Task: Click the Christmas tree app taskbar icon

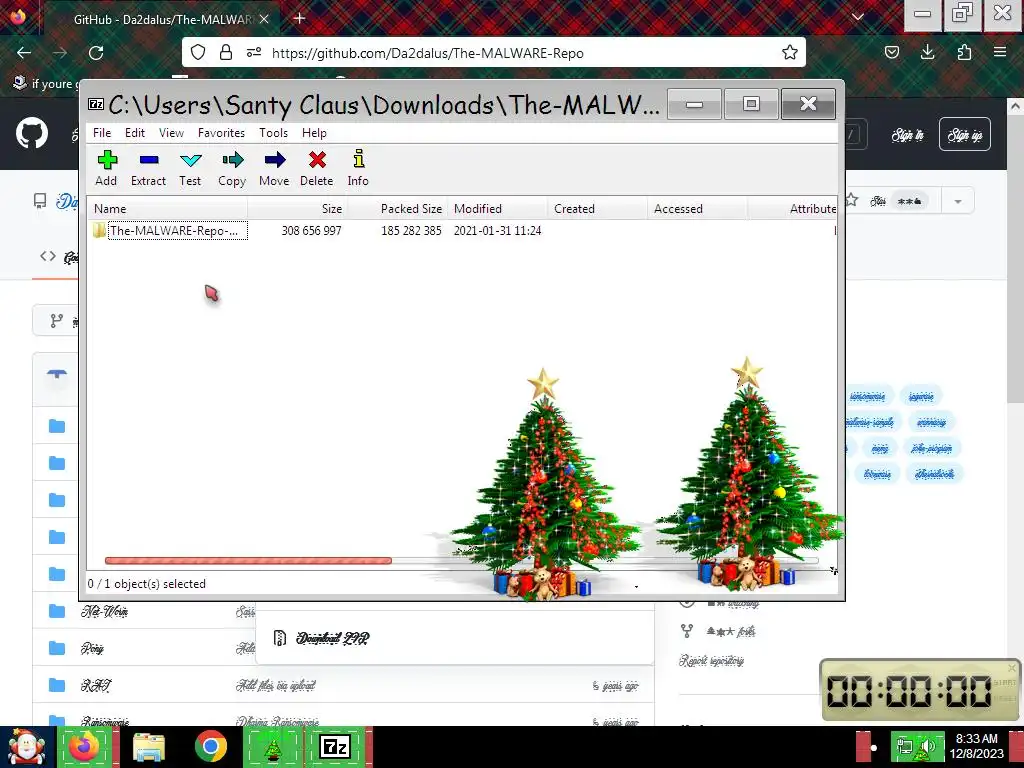Action: (x=273, y=747)
